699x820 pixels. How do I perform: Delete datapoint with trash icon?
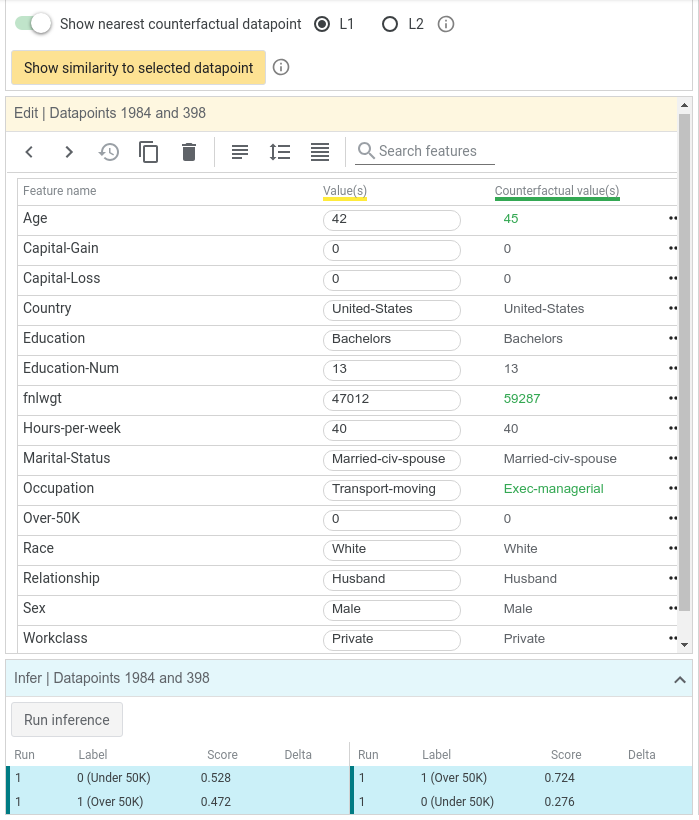tap(189, 152)
